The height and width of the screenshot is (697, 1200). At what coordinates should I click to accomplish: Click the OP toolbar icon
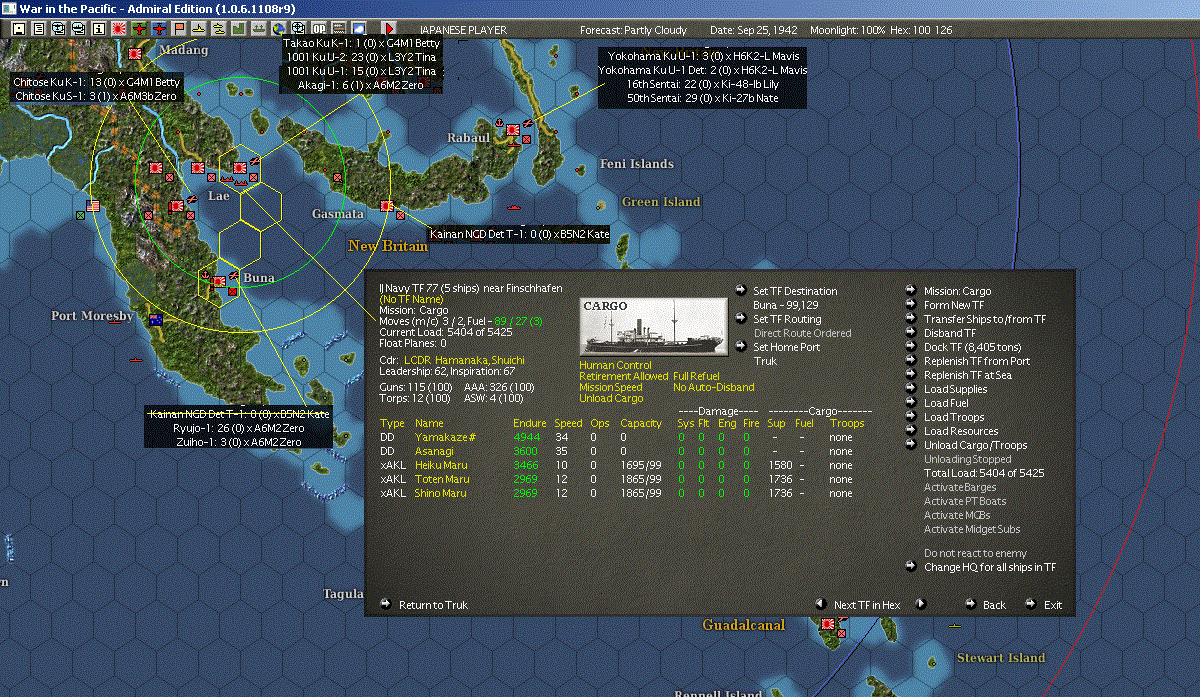click(319, 29)
